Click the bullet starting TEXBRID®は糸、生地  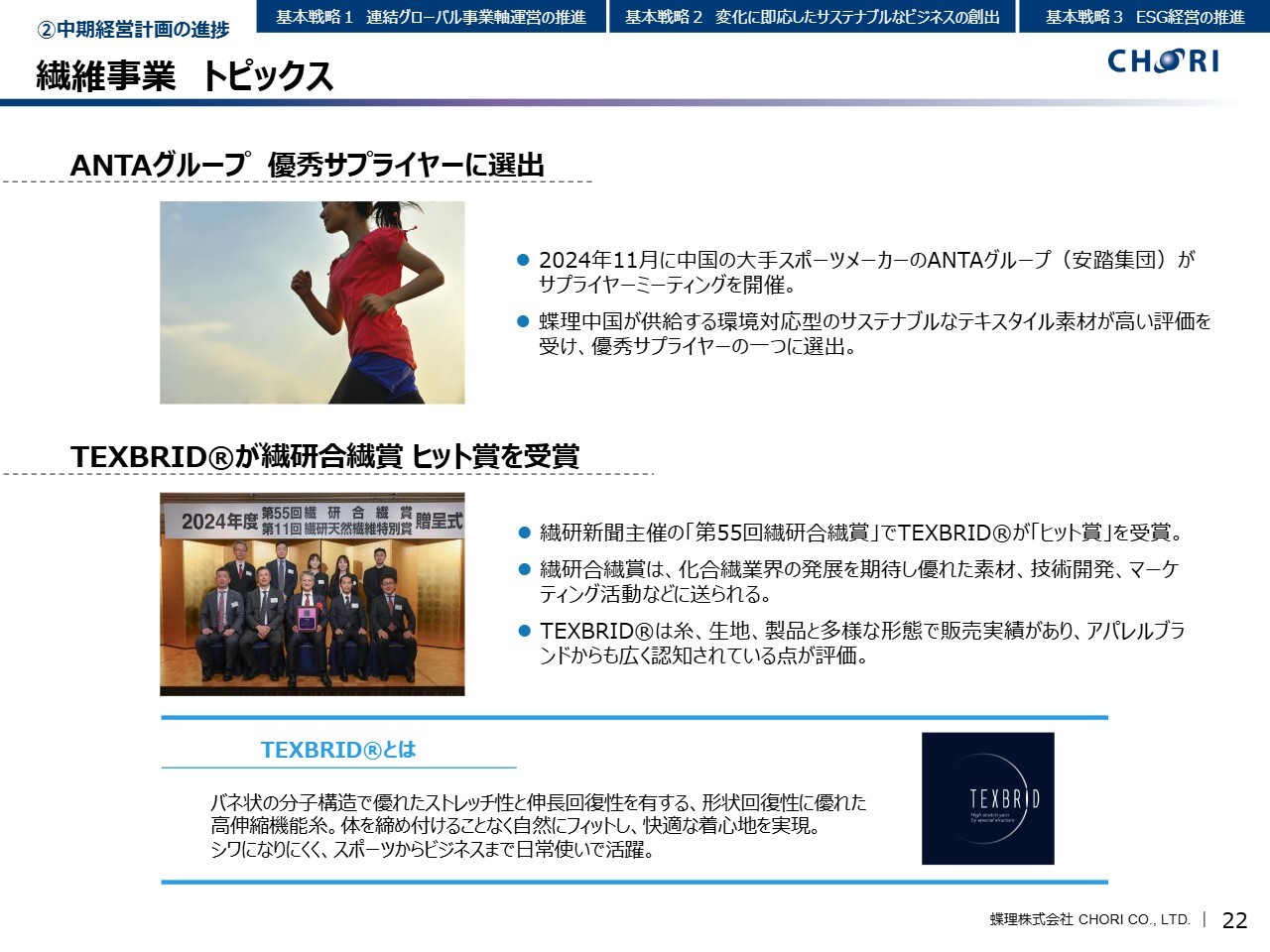tap(851, 643)
